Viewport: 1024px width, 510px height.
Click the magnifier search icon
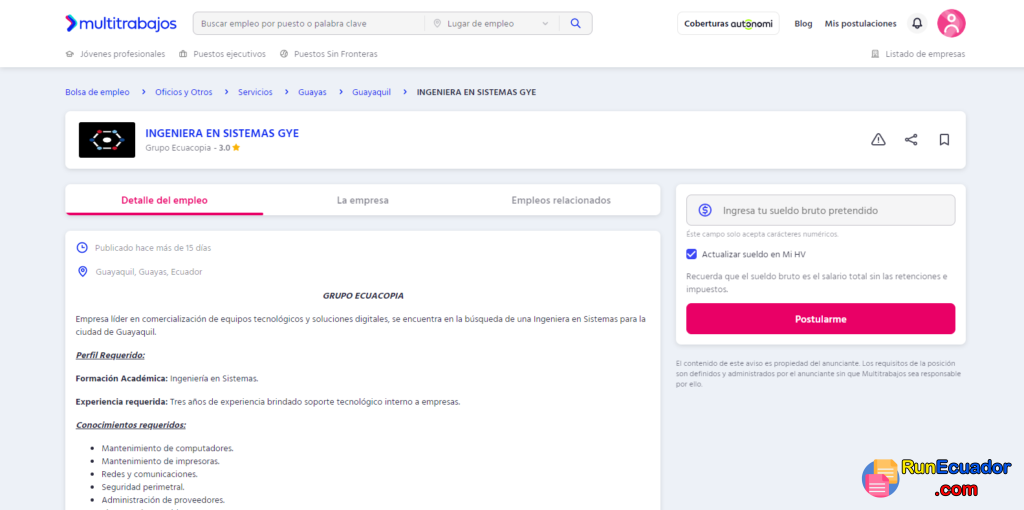pos(575,24)
